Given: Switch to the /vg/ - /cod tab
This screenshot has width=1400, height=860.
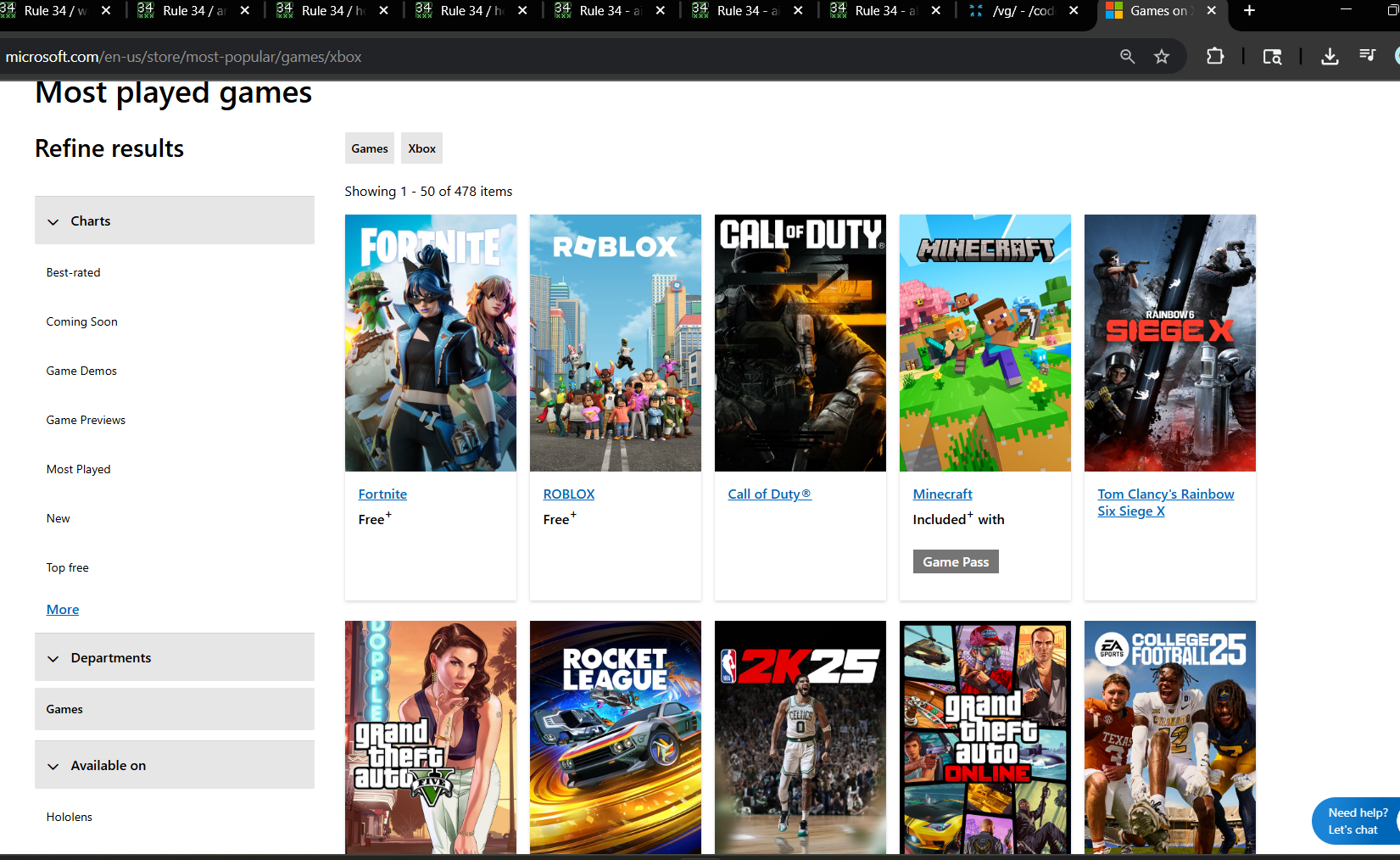Looking at the screenshot, I should point(1024,11).
